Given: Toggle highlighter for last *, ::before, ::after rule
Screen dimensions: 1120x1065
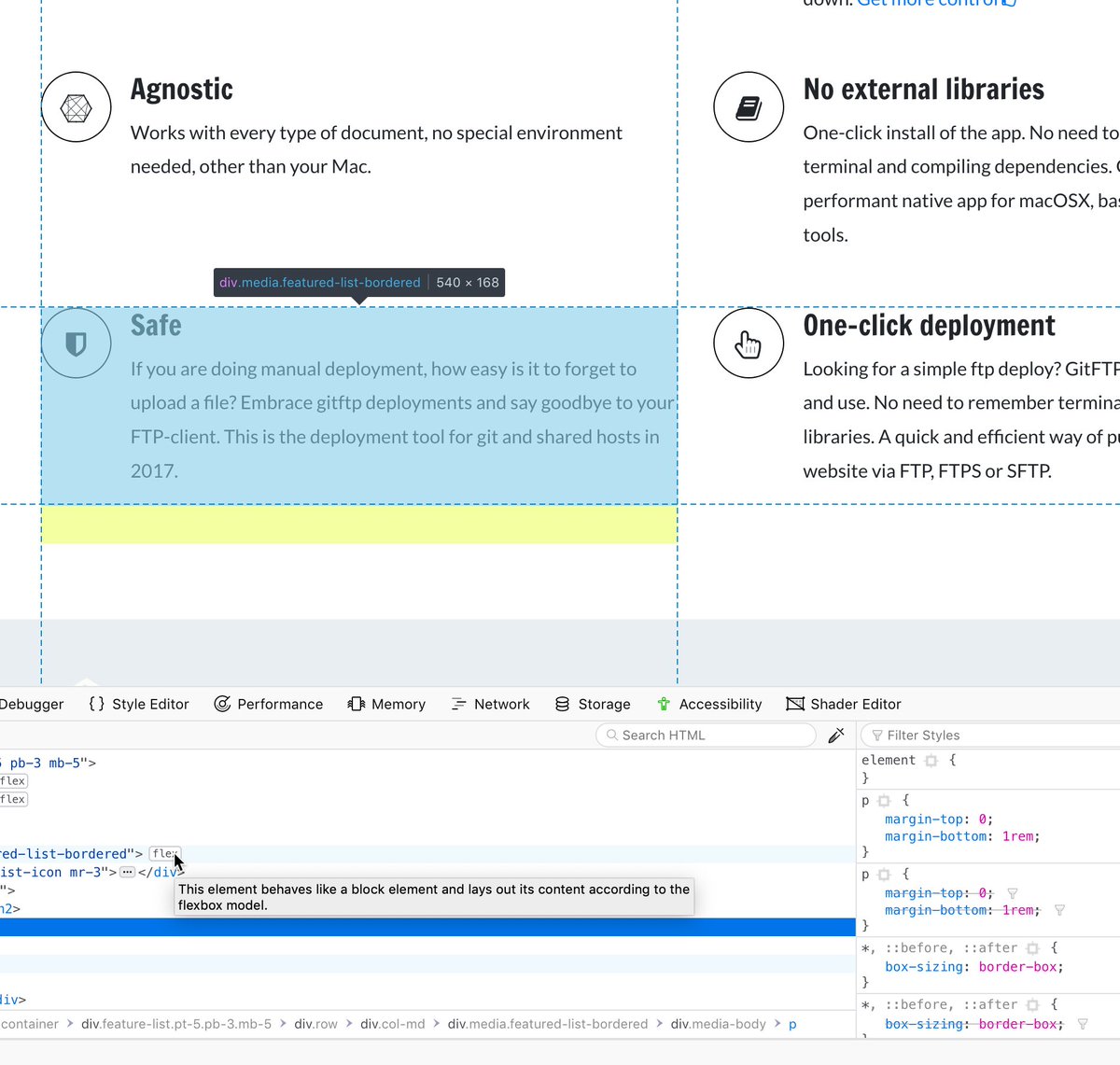Looking at the screenshot, I should point(1032,1005).
